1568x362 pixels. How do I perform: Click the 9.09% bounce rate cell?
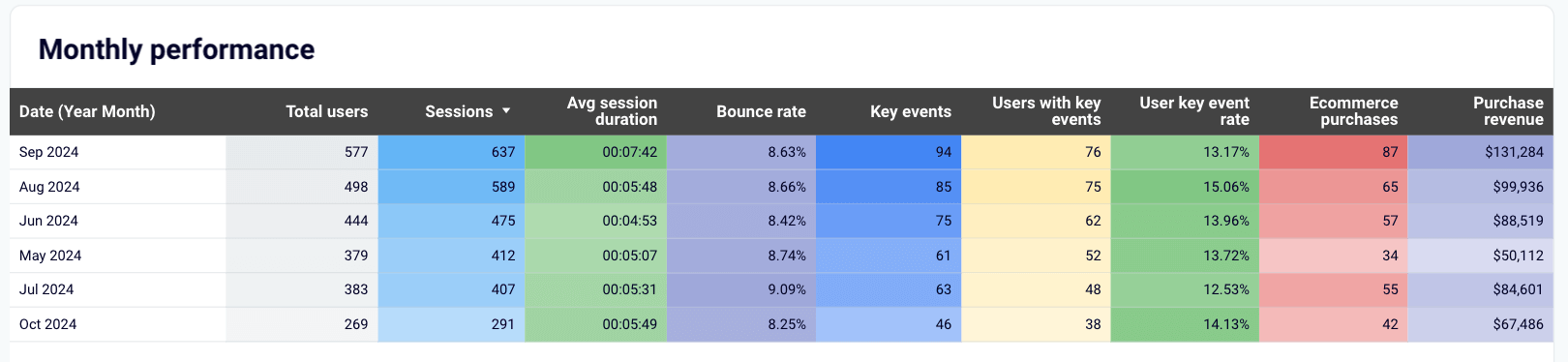[x=741, y=289]
